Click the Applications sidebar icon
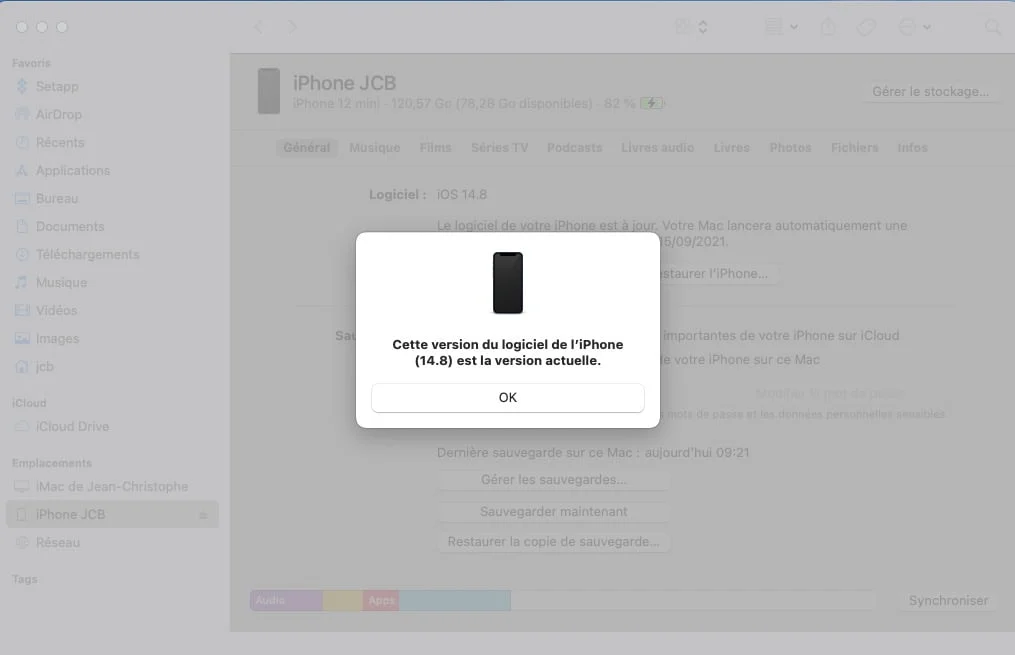Viewport: 1015px width, 655px height. point(22,170)
